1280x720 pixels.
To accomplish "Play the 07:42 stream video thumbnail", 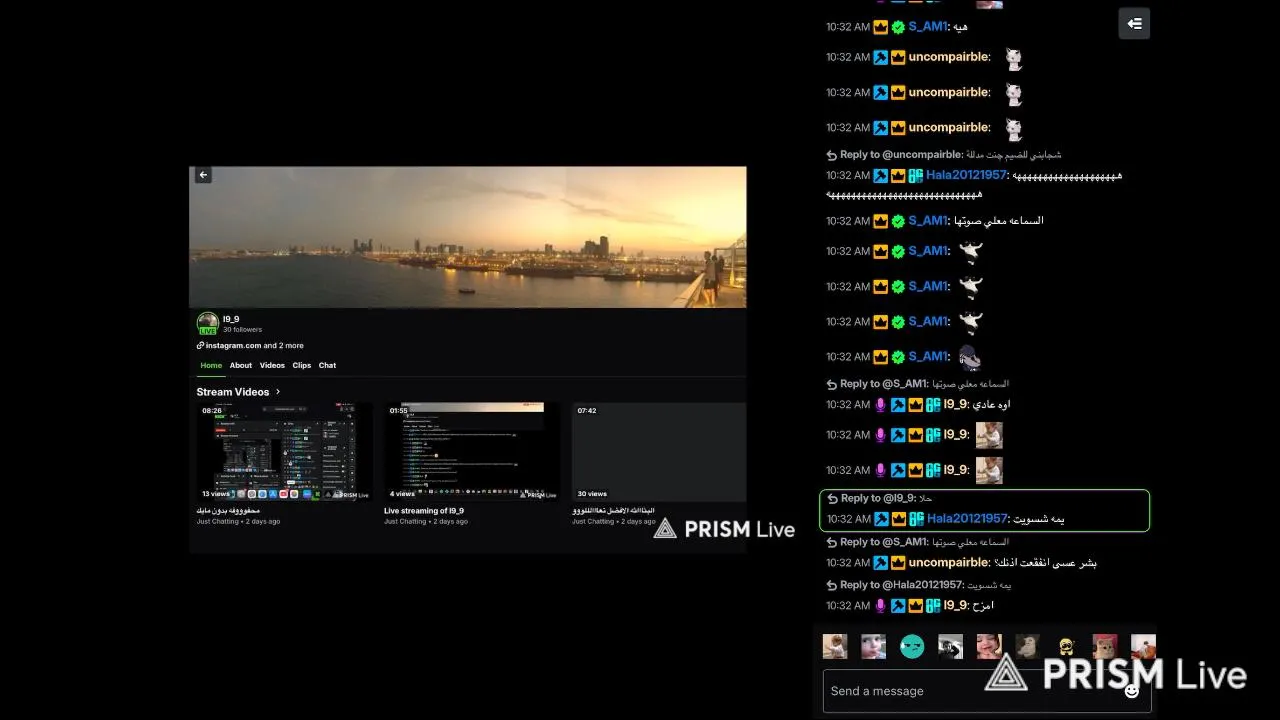I will point(659,452).
